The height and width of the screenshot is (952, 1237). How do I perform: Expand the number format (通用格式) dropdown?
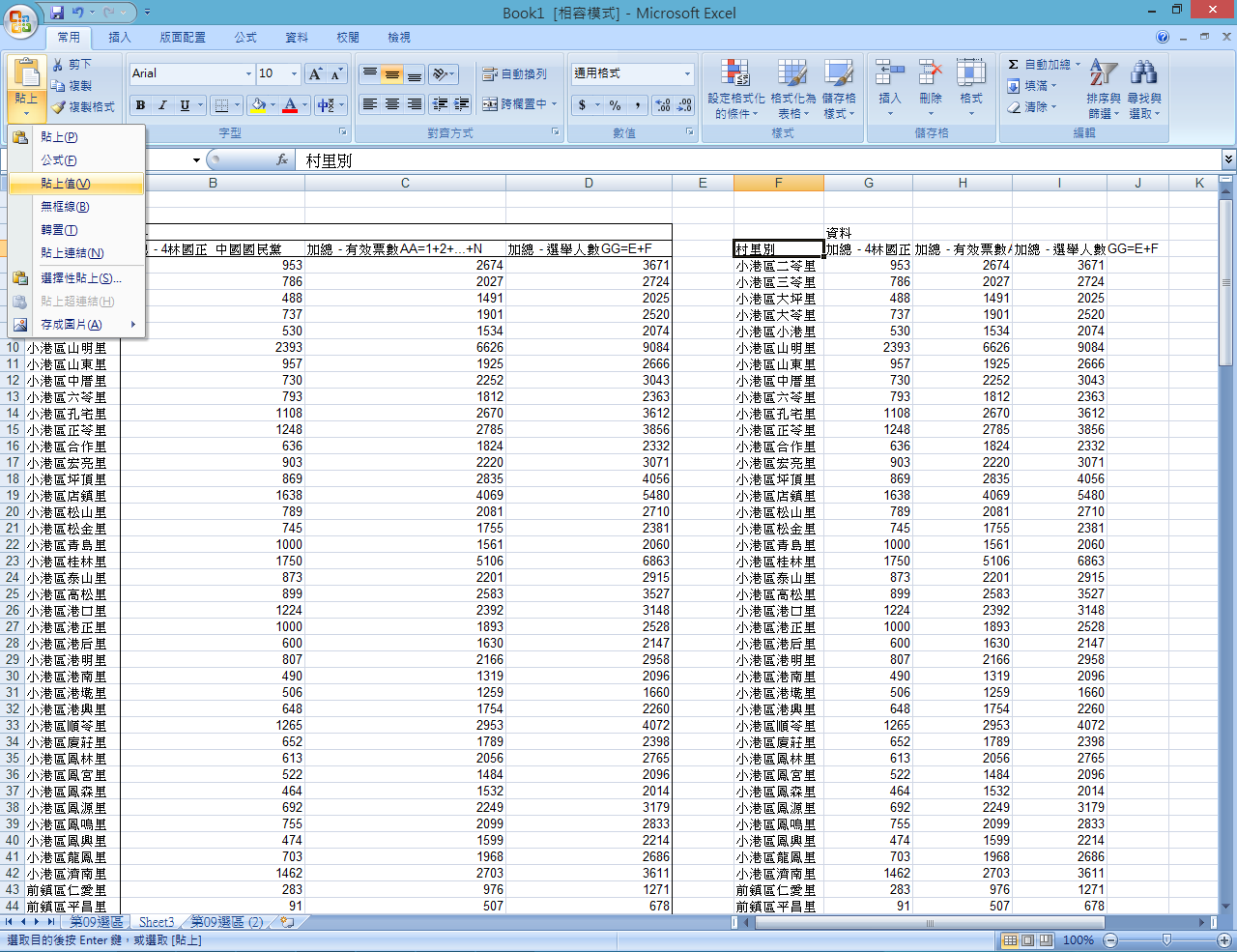click(687, 73)
